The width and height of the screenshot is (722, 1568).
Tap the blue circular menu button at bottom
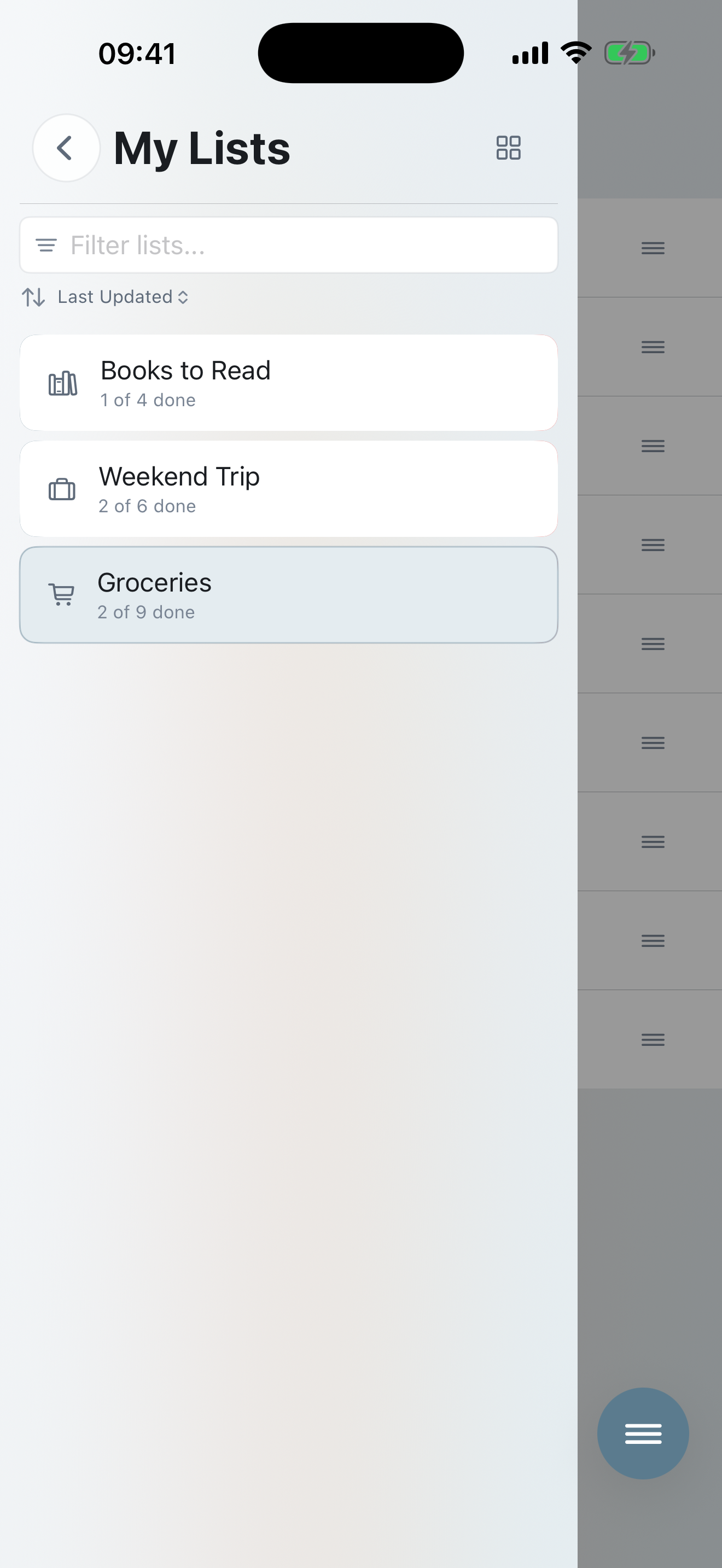[x=643, y=1433]
